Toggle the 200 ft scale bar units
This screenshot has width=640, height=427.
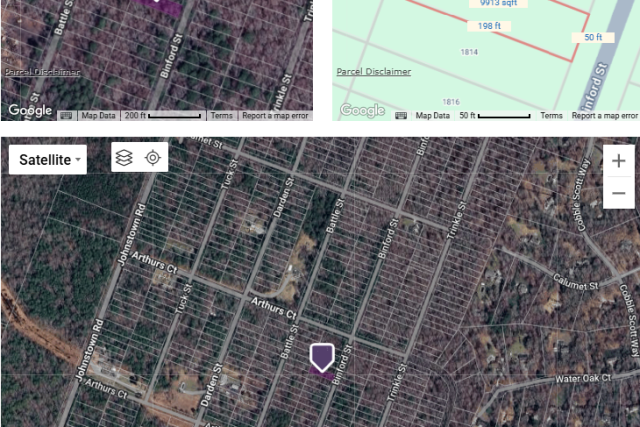pyautogui.click(x=163, y=116)
